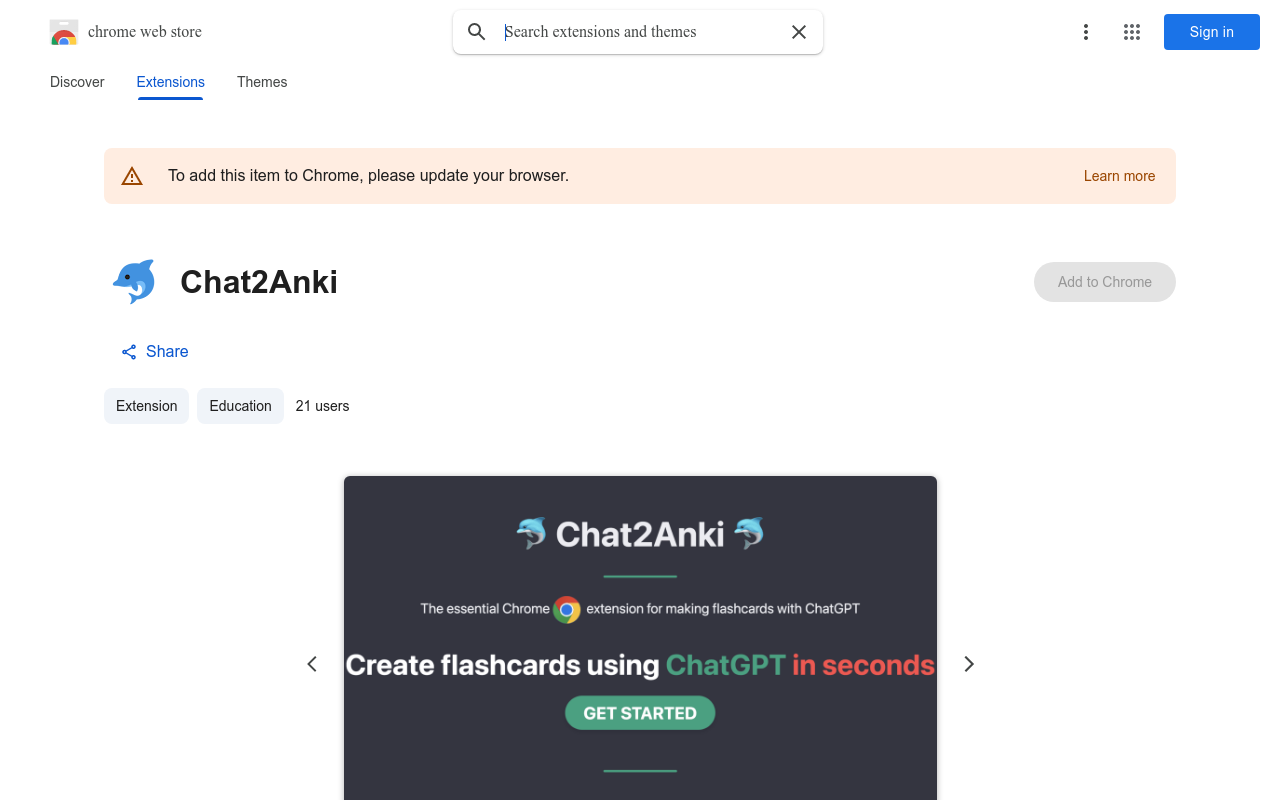Screen dimensions: 1280x800
Task: Open the Discover section
Action: click(x=76, y=82)
